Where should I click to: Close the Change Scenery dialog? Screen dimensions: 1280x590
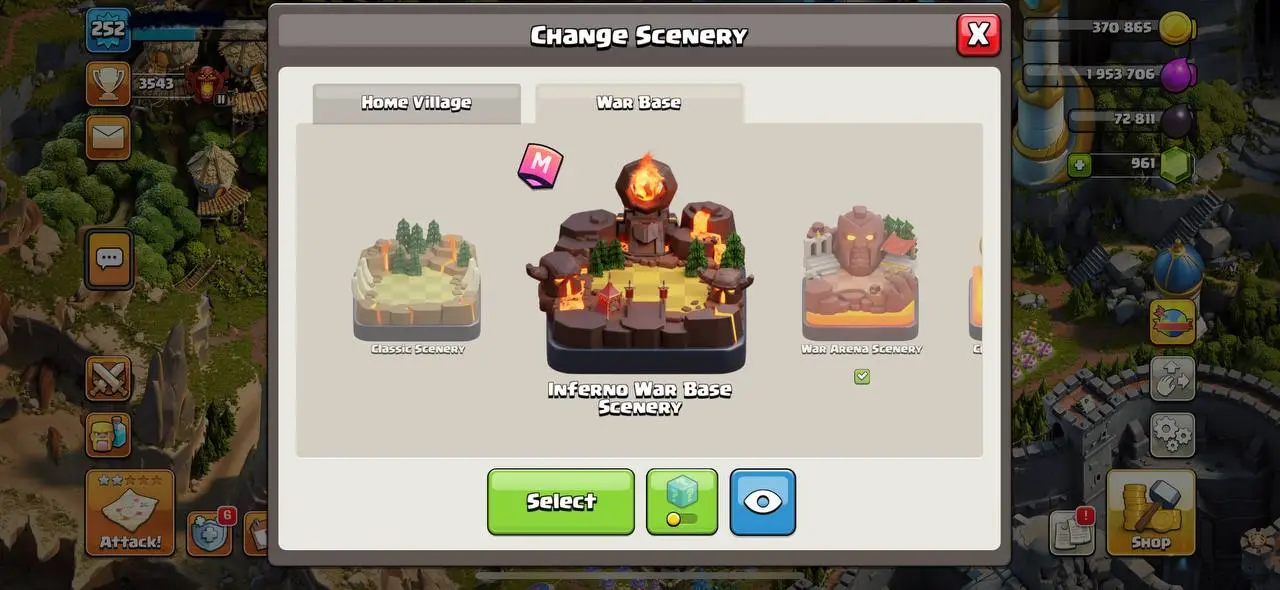coord(978,35)
